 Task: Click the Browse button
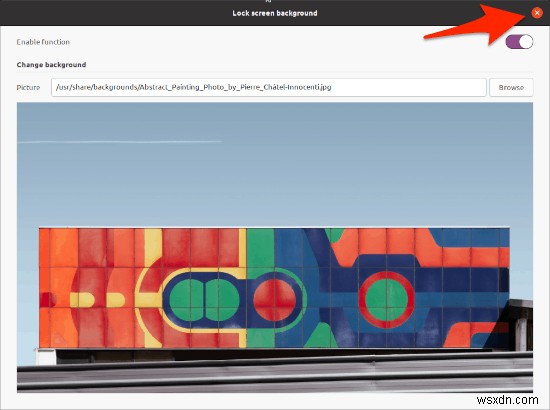(511, 87)
